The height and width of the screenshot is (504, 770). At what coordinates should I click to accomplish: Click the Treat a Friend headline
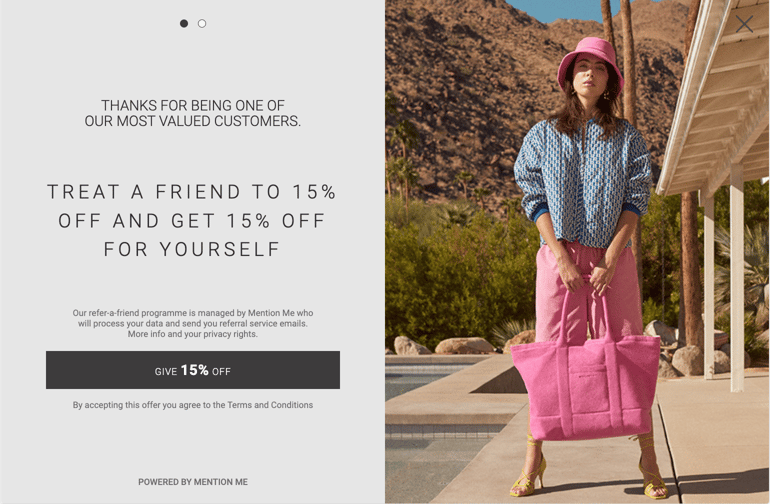[192, 220]
